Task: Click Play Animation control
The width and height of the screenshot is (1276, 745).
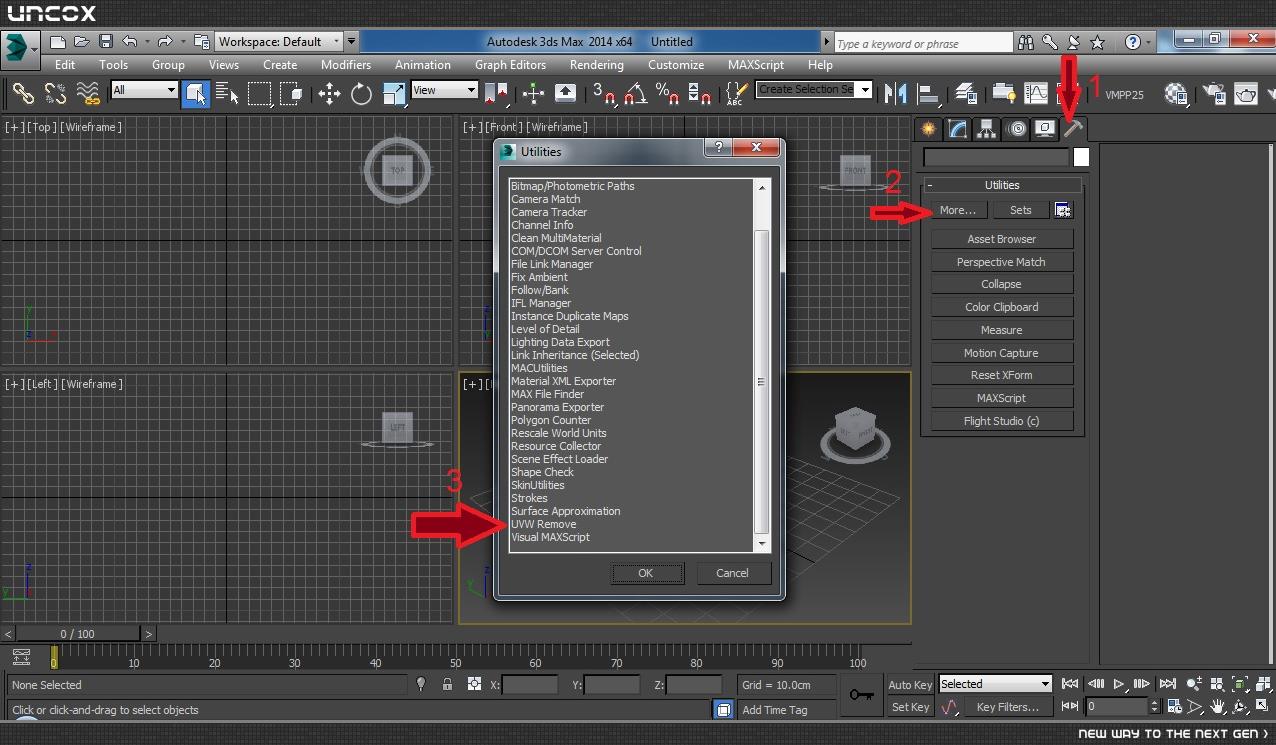Action: (1119, 684)
